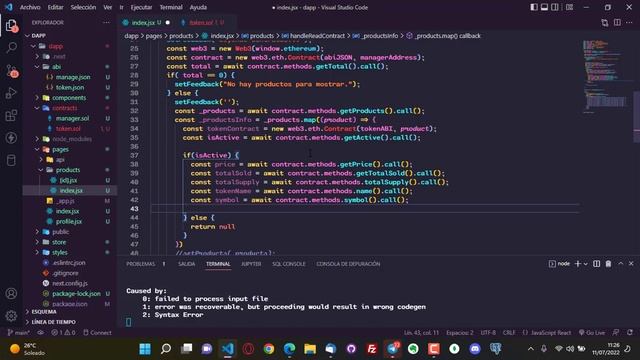Expand the styles folder
The width and height of the screenshot is (640, 360).
[x=60, y=253]
